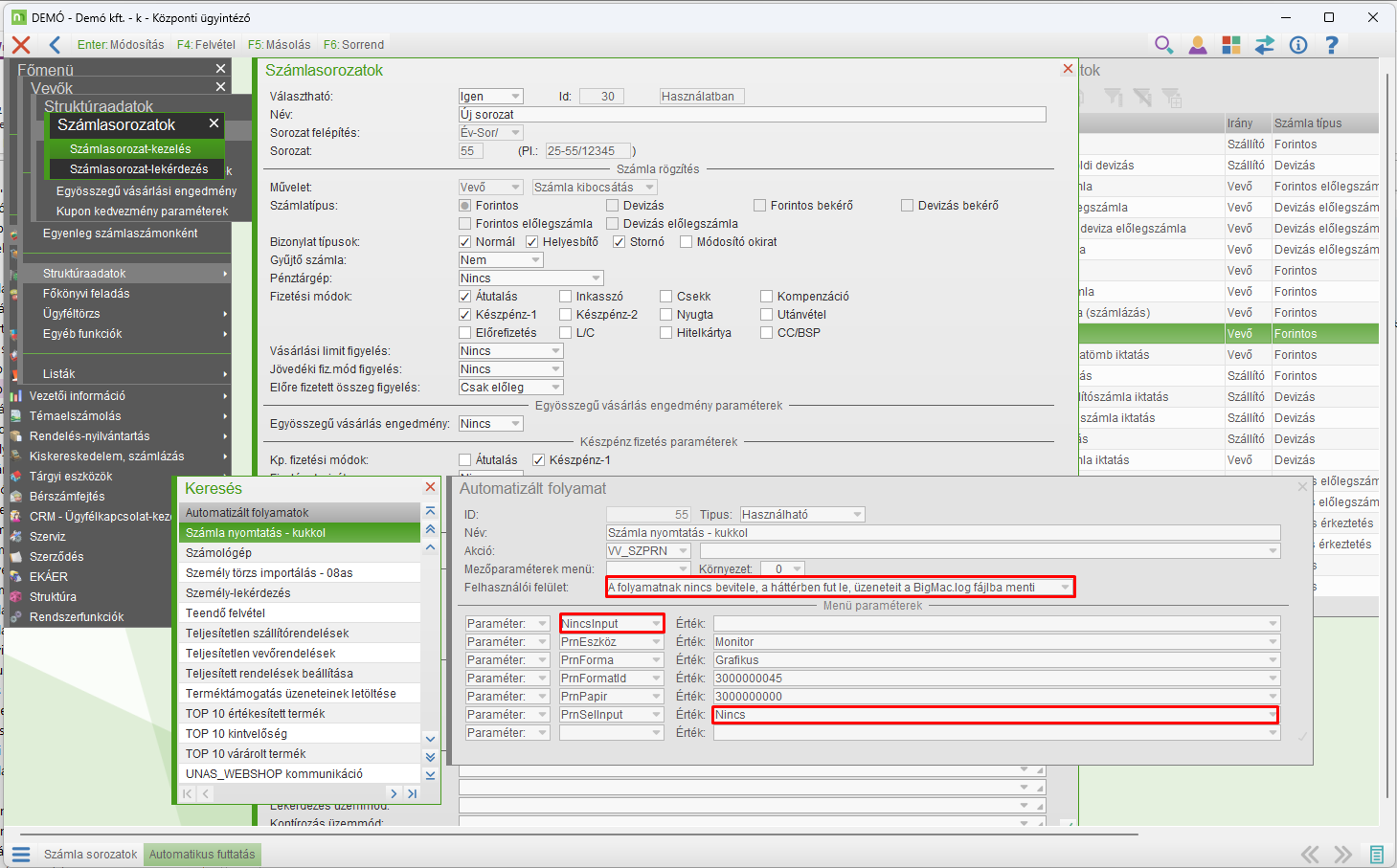Click the purple magnifier search icon
The height and width of the screenshot is (868, 1397).
(x=1163, y=45)
